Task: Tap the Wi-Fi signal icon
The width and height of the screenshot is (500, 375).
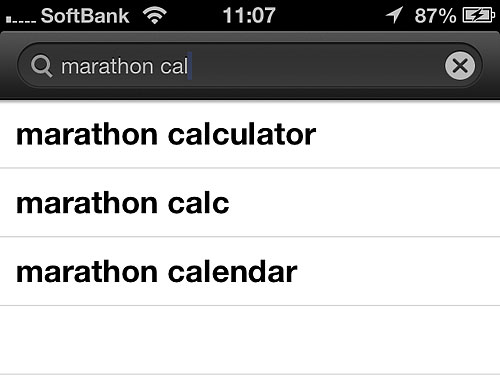Action: [155, 16]
